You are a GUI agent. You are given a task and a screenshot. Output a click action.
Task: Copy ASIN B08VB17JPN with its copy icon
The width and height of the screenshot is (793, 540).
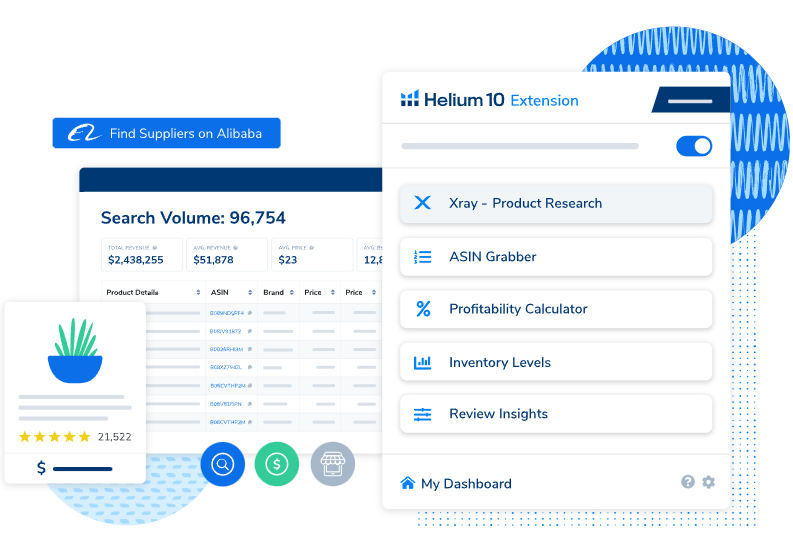[x=250, y=404]
